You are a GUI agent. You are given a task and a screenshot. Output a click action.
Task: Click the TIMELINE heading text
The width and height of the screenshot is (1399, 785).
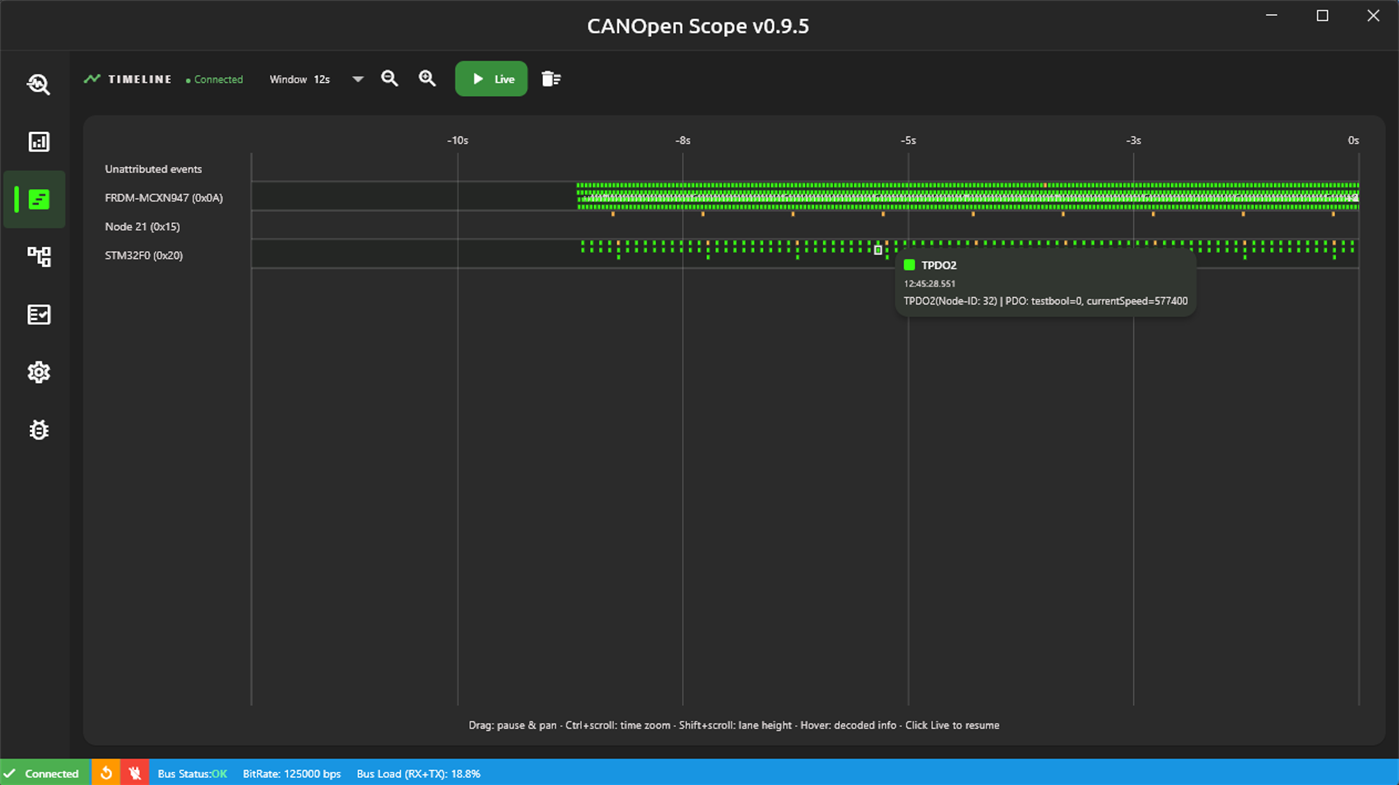(140, 79)
